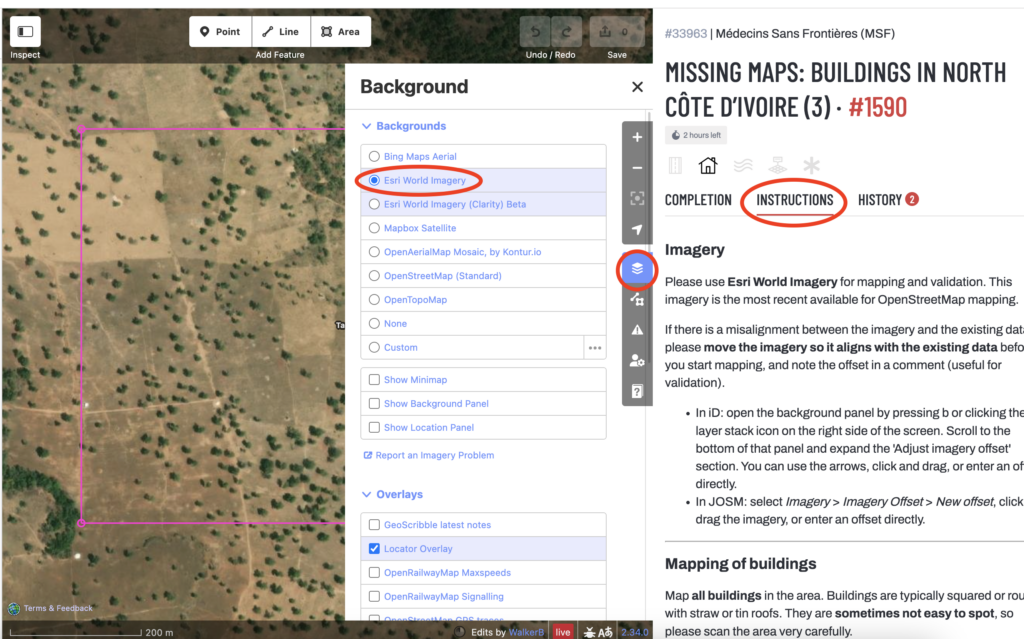Select the Point drawing tool
The height and width of the screenshot is (639, 1024).
220,31
